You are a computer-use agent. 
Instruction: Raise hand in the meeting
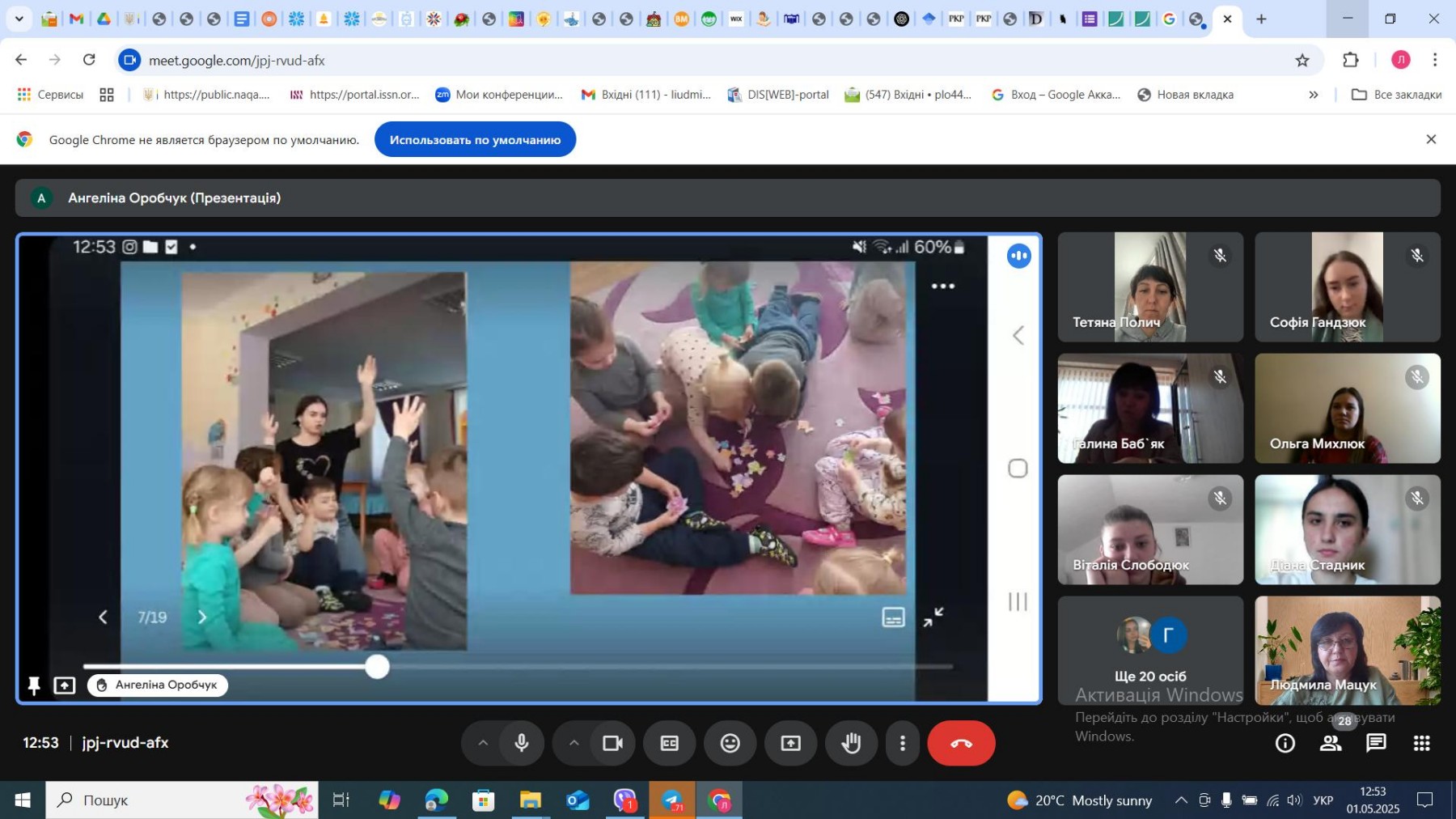pyautogui.click(x=851, y=743)
